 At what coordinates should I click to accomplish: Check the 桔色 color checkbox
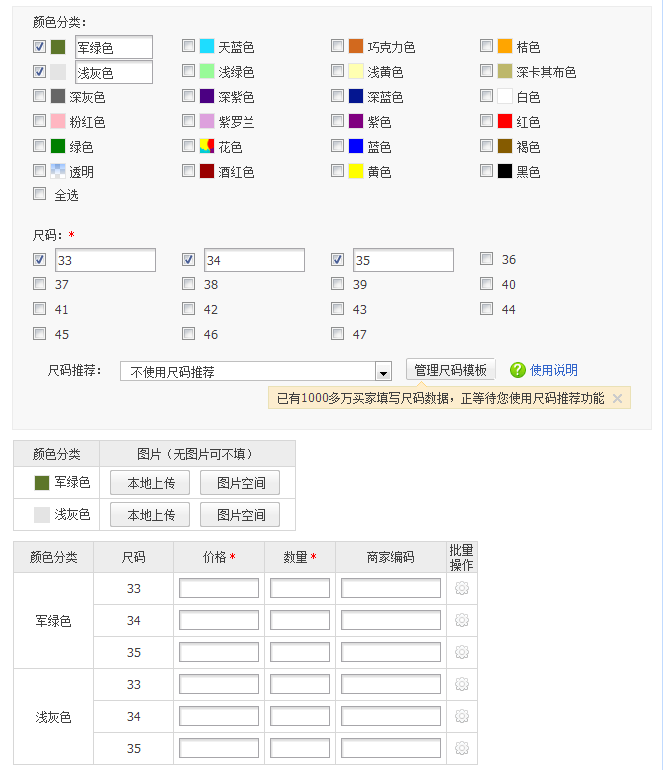pos(486,46)
